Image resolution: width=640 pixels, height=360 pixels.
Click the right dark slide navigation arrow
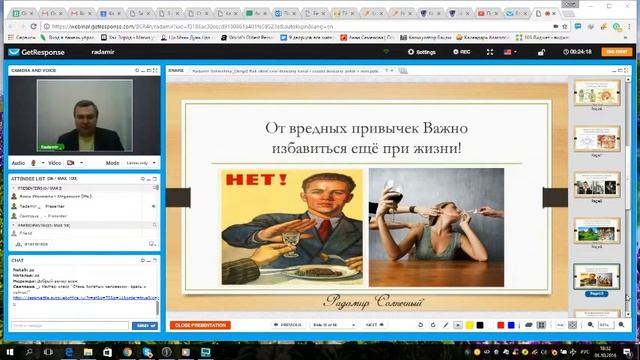555,198
